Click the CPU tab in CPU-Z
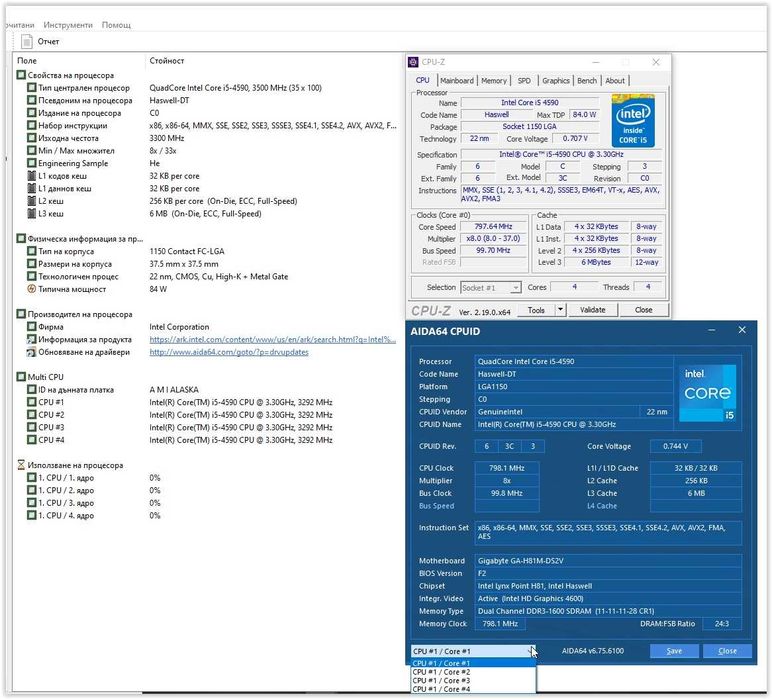The image size is (772, 699). click(x=422, y=80)
